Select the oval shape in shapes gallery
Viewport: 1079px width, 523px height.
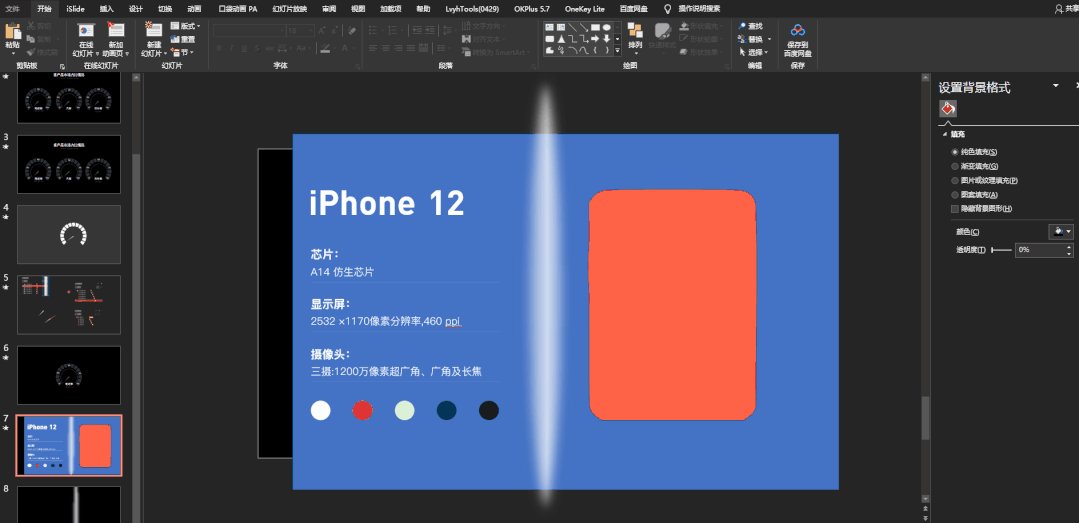point(607,27)
